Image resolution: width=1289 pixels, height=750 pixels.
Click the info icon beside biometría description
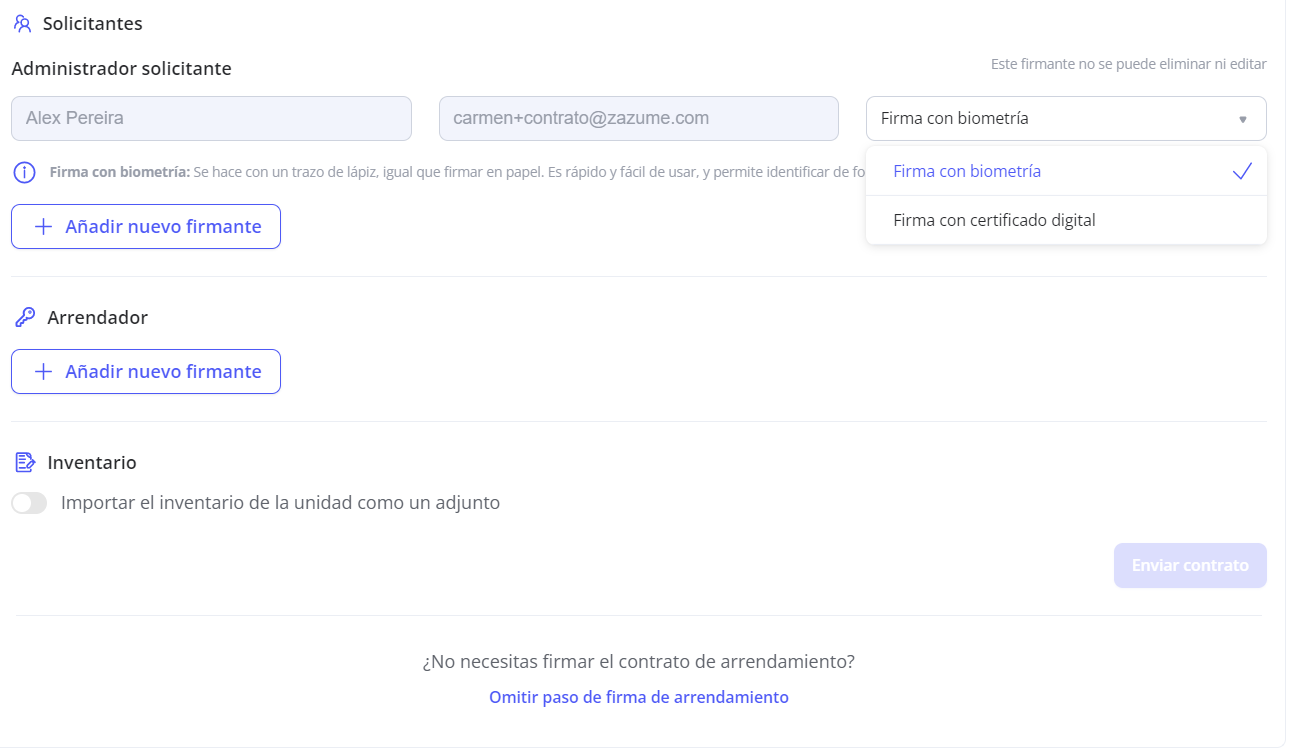pos(24,172)
